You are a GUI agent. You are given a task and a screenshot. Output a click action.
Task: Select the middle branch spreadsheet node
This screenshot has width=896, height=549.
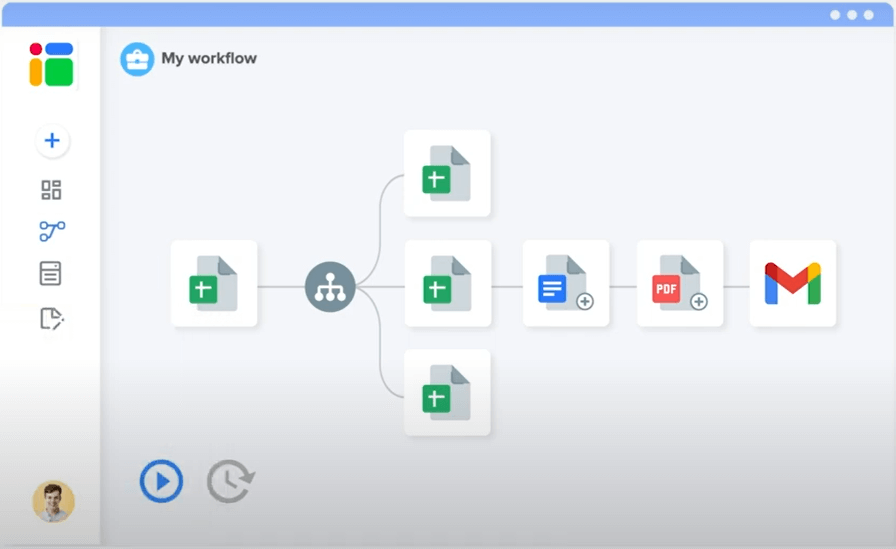[447, 283]
